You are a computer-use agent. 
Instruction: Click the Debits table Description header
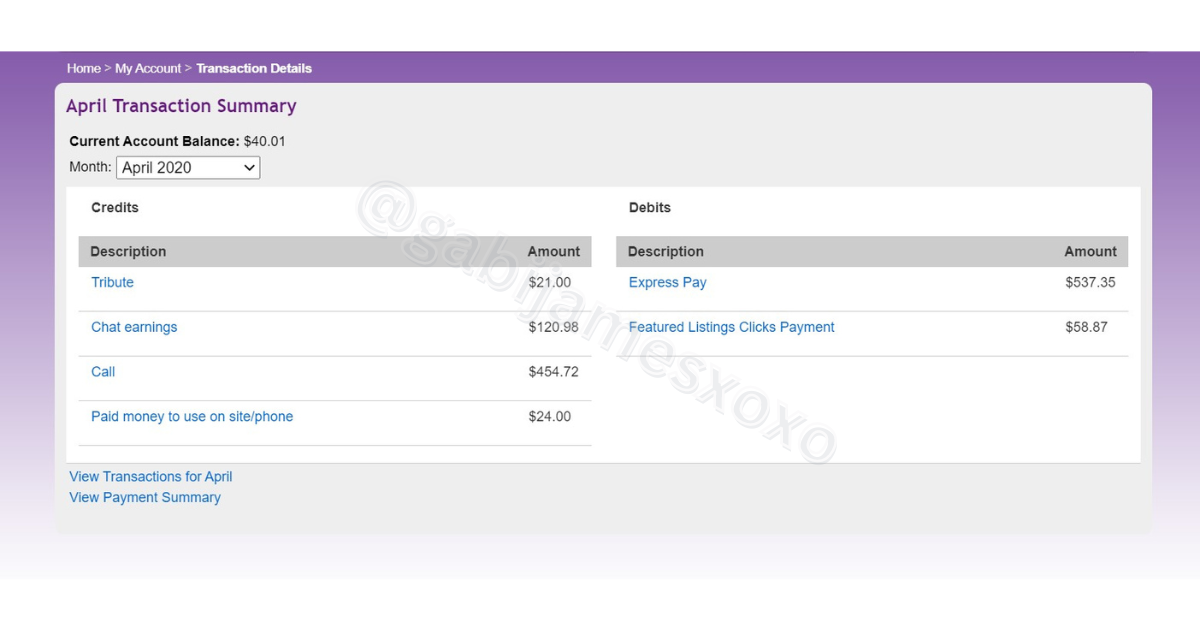click(x=666, y=252)
